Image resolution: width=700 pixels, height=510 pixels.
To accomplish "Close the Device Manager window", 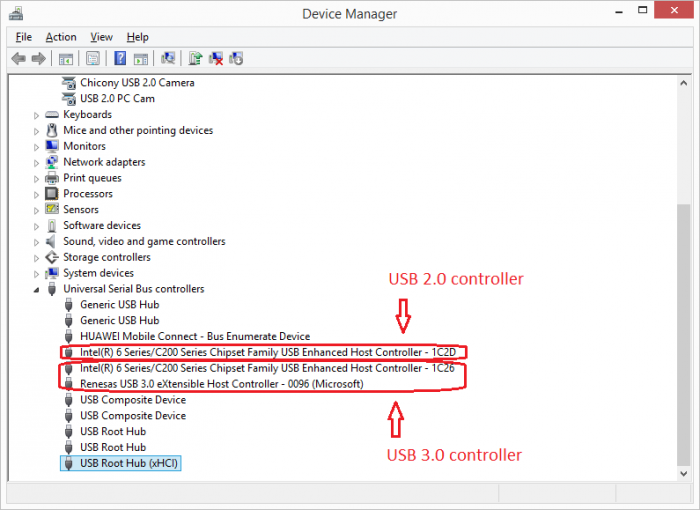I will coord(674,10).
